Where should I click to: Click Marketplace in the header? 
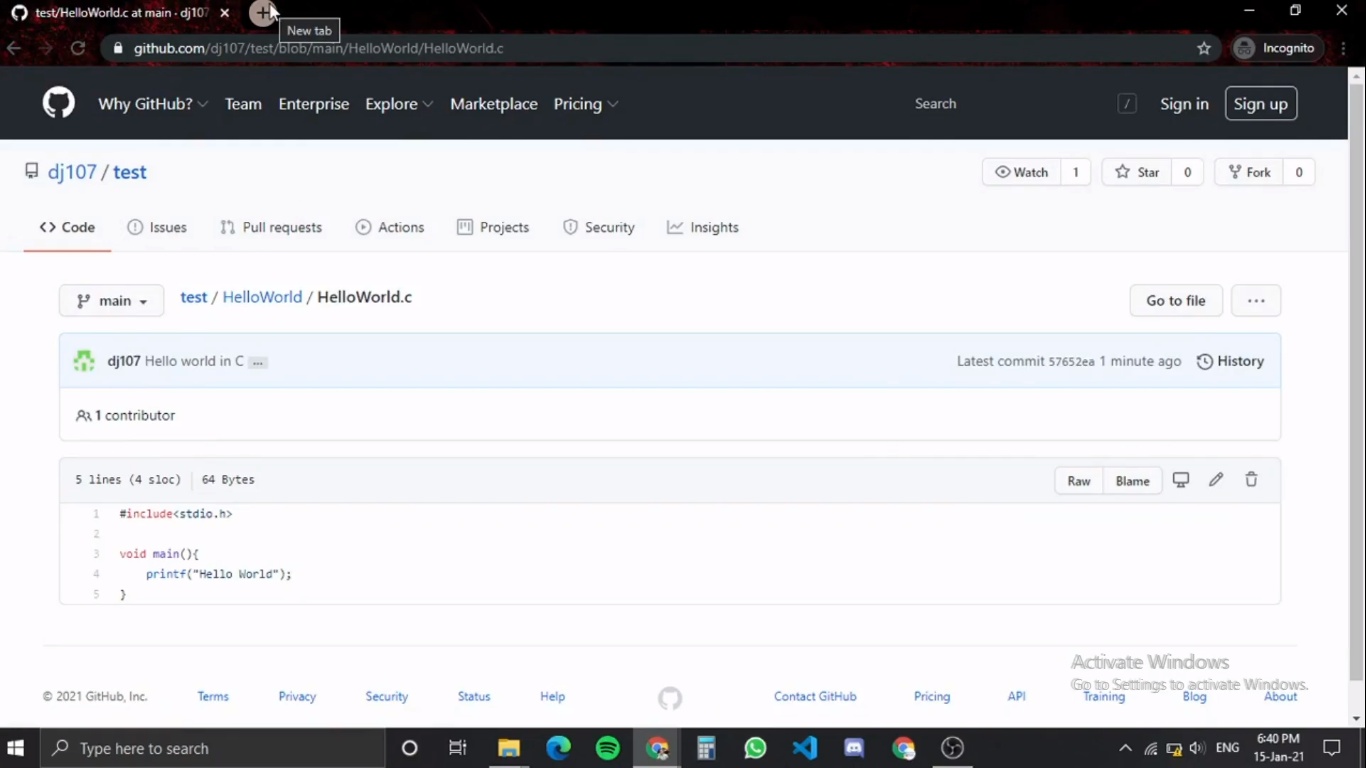tap(494, 104)
